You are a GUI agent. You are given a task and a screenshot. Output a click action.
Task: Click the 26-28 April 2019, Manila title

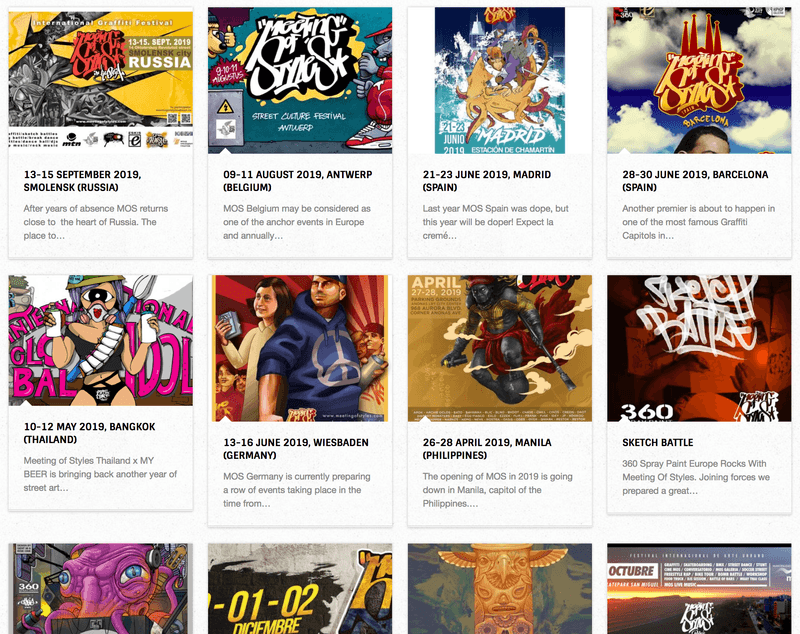coord(487,449)
